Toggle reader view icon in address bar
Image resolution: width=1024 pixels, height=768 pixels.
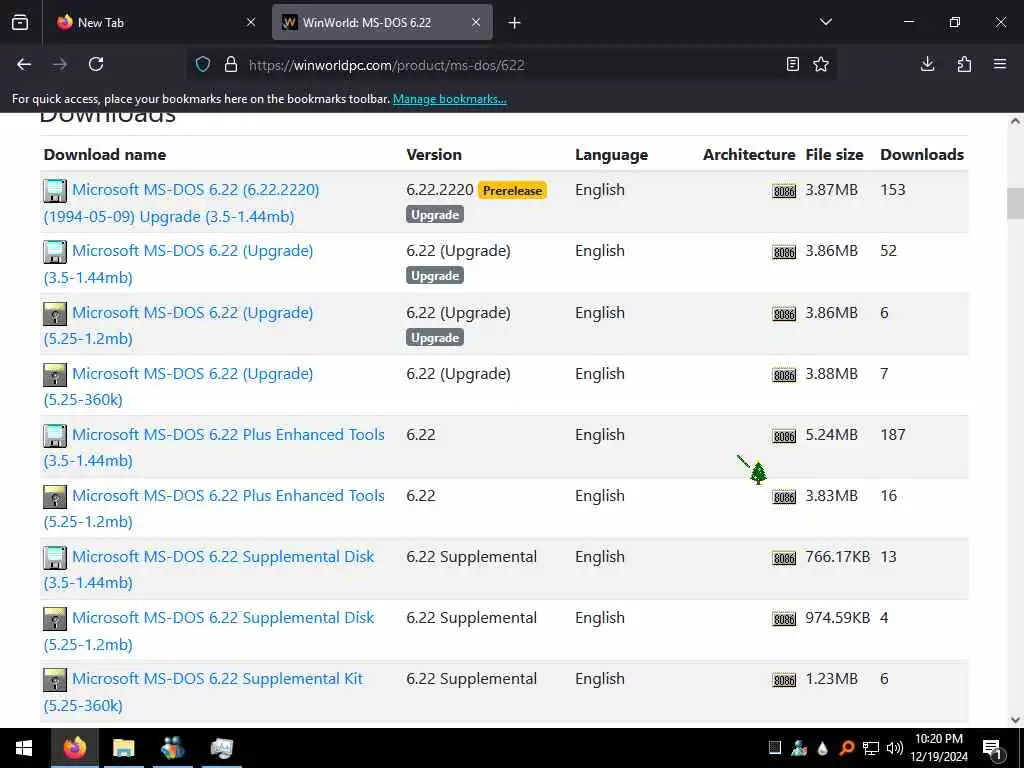coord(792,64)
